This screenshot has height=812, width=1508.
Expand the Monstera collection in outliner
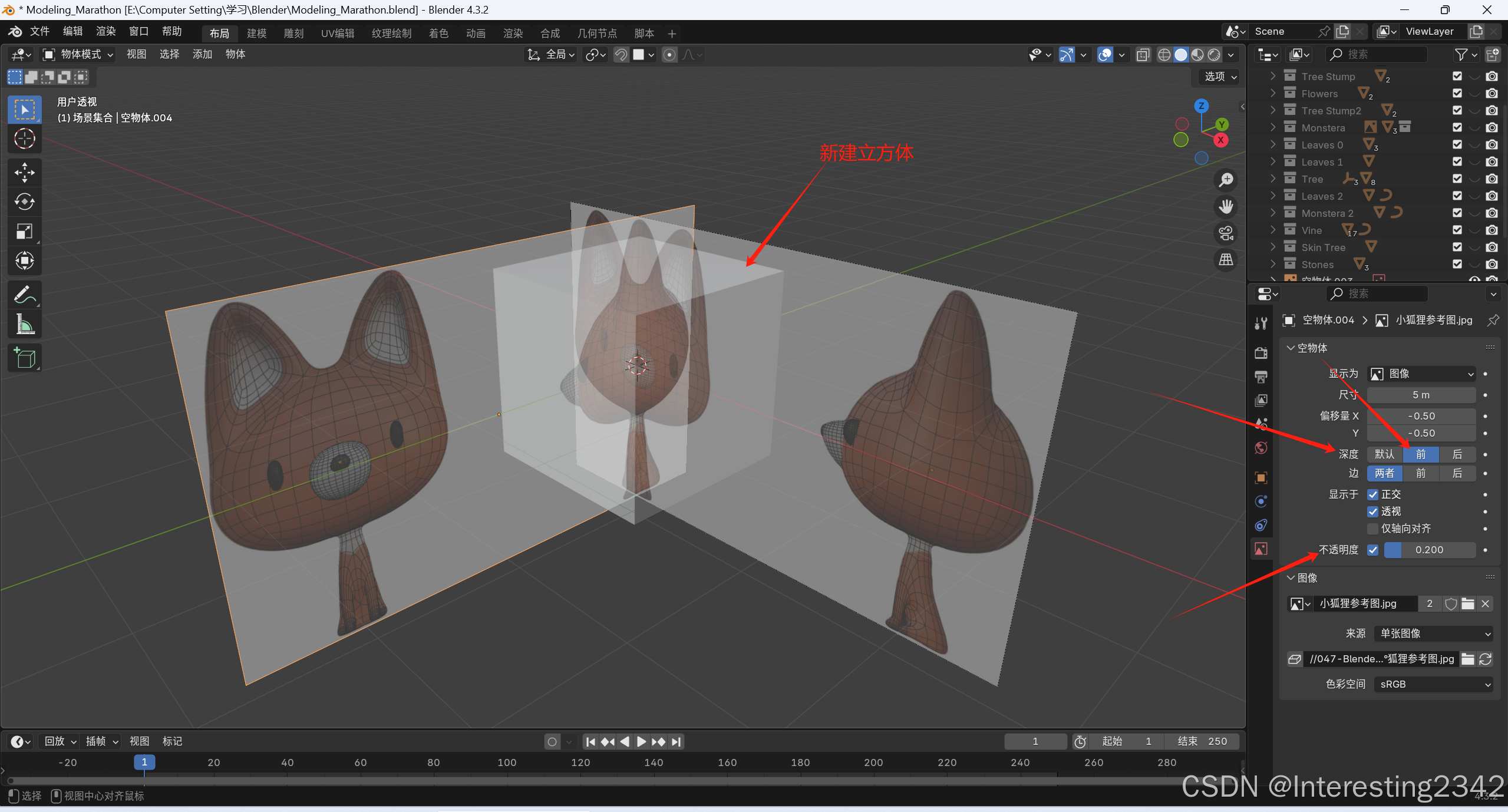(x=1273, y=127)
